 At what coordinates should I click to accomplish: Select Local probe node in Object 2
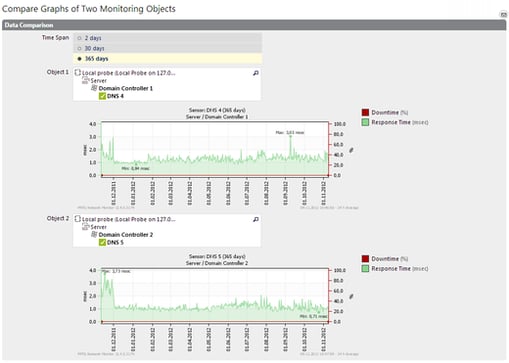pos(129,219)
